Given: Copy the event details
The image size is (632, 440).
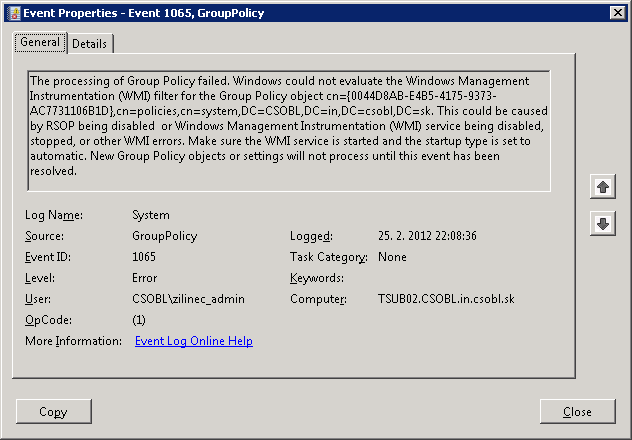Looking at the screenshot, I should click(x=54, y=411).
